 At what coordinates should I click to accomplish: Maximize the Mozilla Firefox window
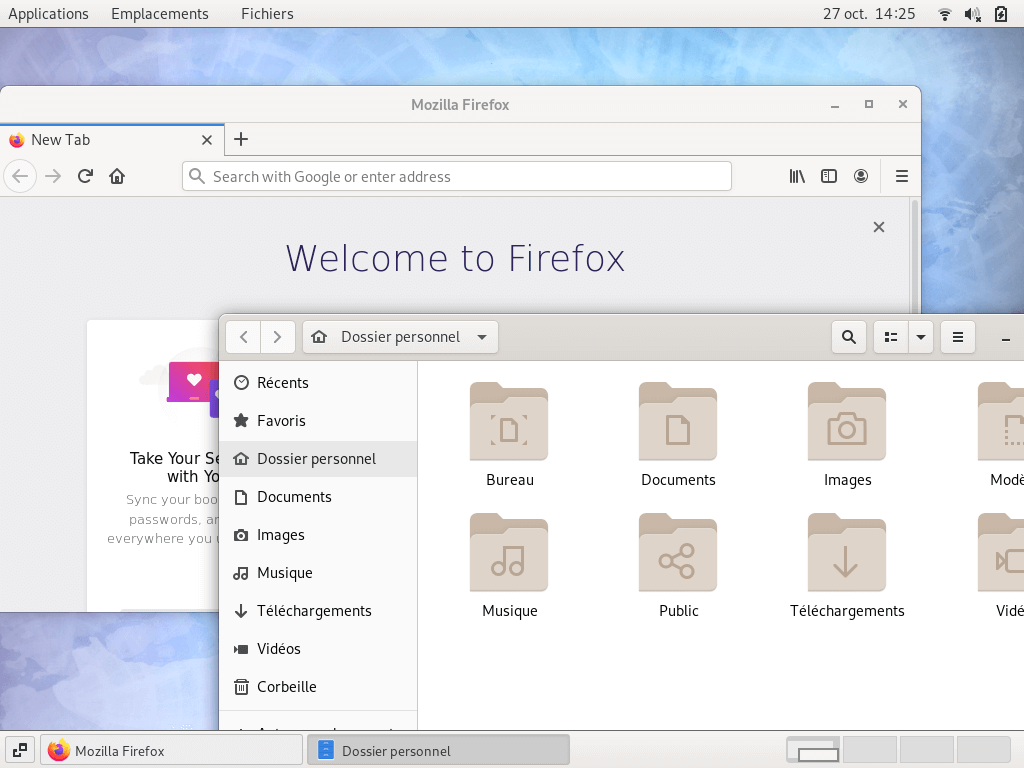(869, 104)
